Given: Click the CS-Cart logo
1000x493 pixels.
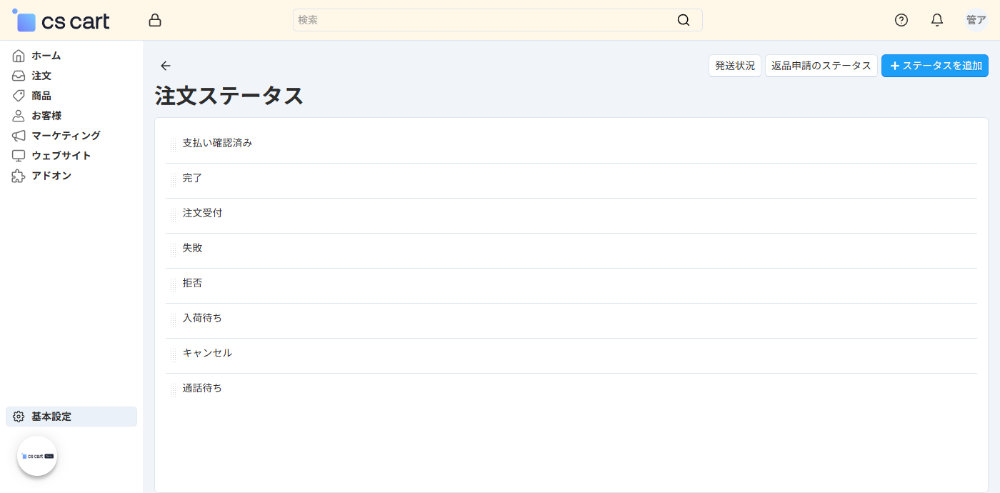Looking at the screenshot, I should pyautogui.click(x=62, y=20).
